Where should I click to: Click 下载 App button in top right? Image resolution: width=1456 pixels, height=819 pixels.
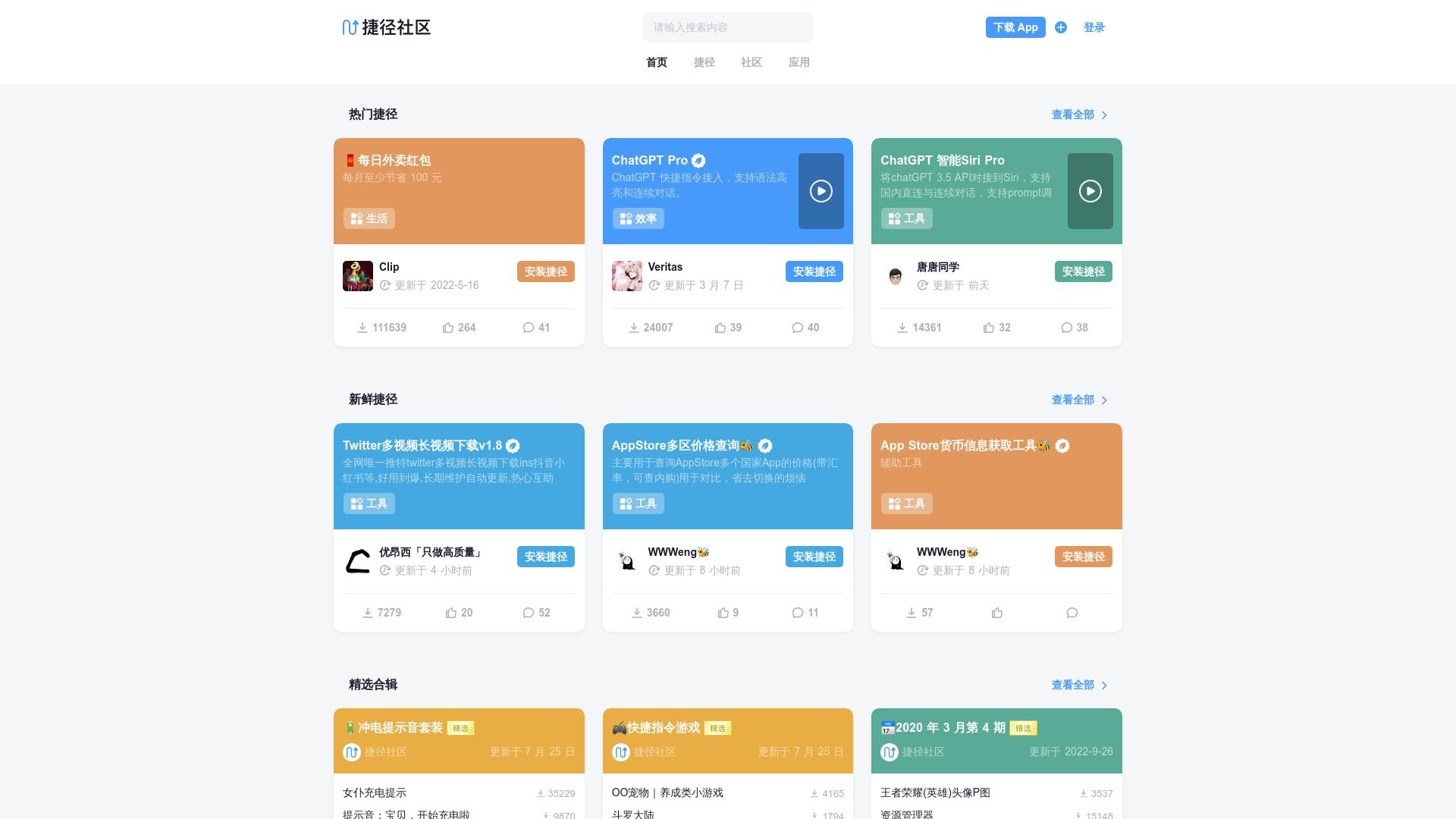1015,27
